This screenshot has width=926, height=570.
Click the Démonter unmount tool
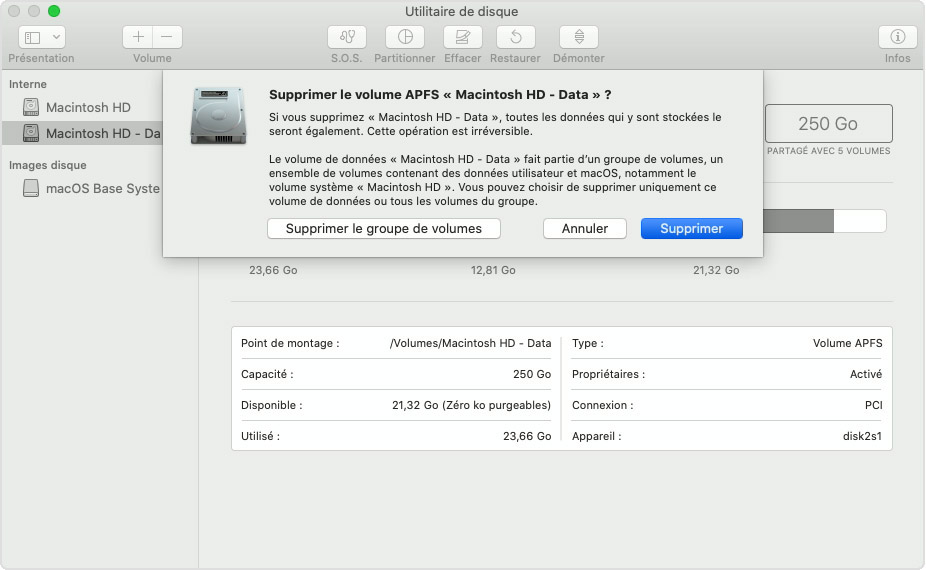pyautogui.click(x=579, y=37)
